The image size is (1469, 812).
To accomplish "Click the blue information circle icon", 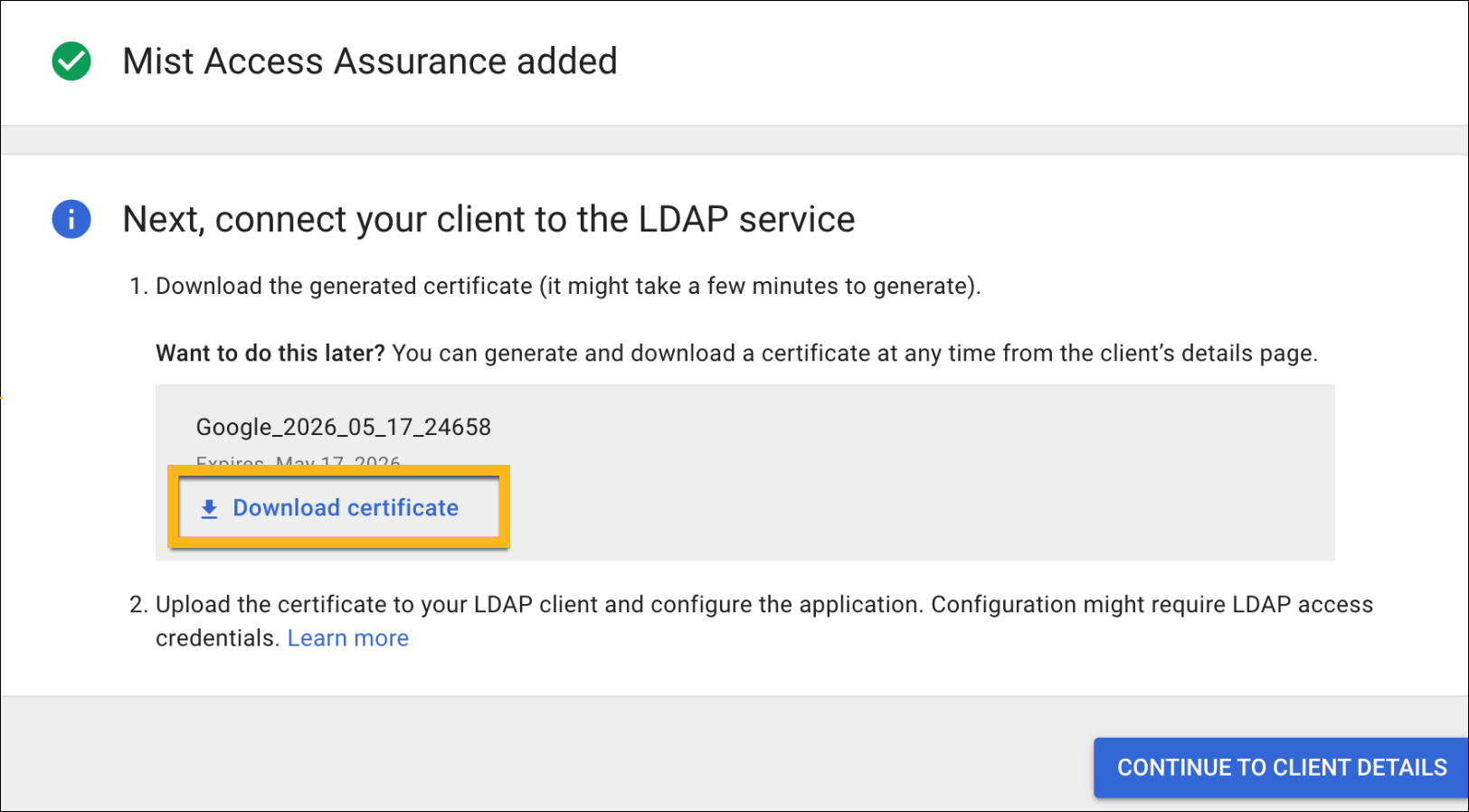I will (x=71, y=219).
